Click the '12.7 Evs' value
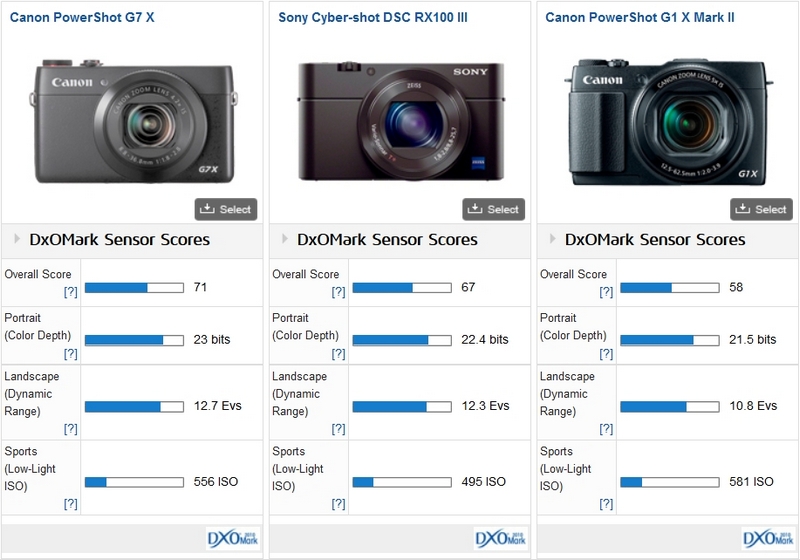Image resolution: width=800 pixels, height=560 pixels. point(217,406)
